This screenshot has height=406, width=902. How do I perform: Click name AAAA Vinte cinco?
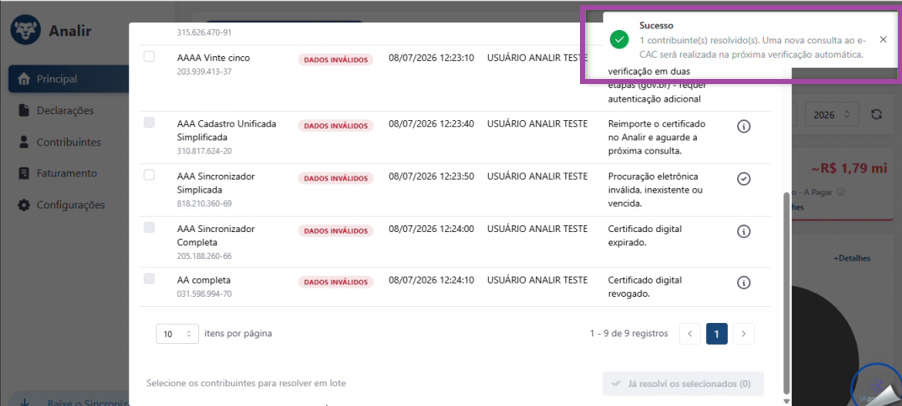[213, 58]
